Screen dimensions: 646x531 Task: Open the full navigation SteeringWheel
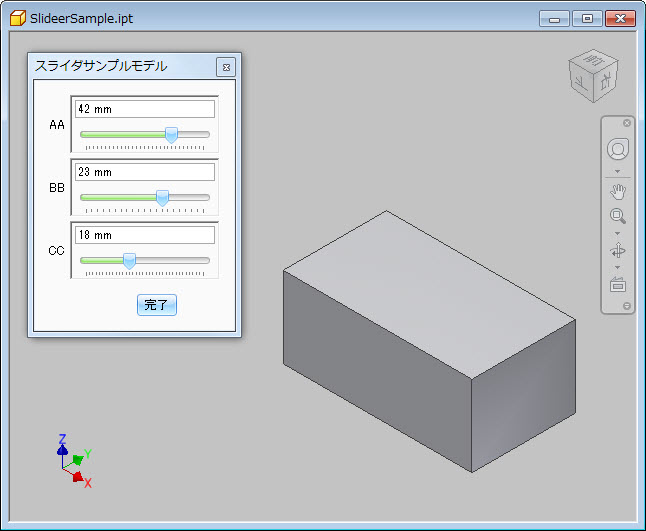[618, 149]
